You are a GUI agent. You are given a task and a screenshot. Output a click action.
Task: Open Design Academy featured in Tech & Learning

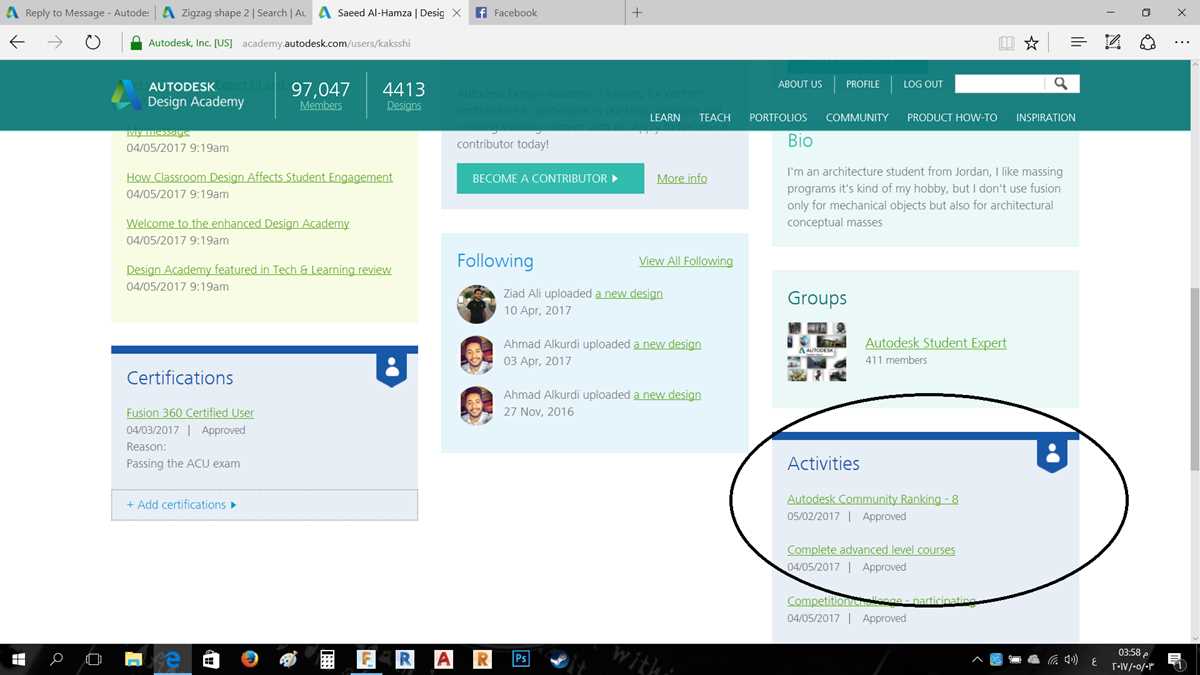[x=259, y=269]
